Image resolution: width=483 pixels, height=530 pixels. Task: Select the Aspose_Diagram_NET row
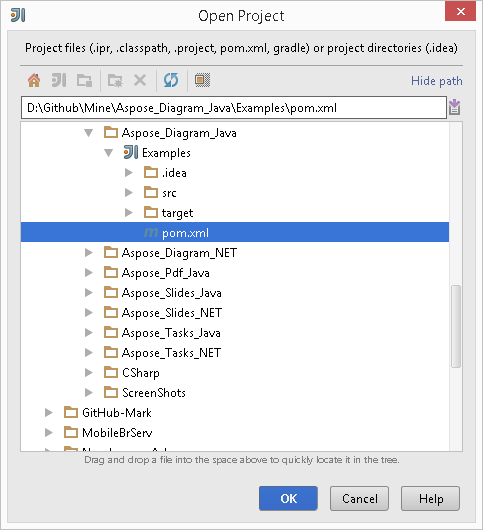[235, 252]
